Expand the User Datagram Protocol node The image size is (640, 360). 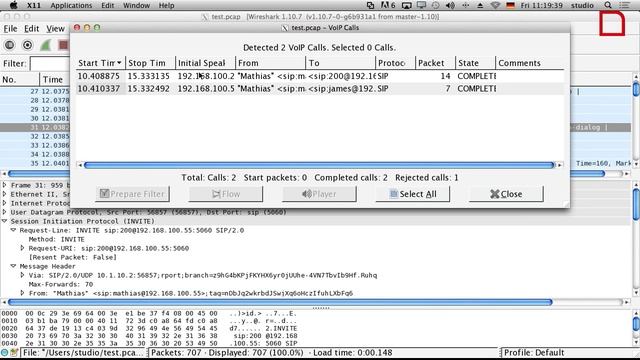4,212
